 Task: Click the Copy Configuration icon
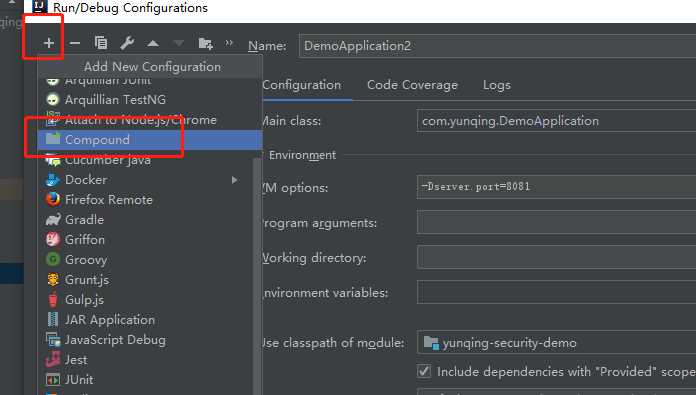point(101,43)
